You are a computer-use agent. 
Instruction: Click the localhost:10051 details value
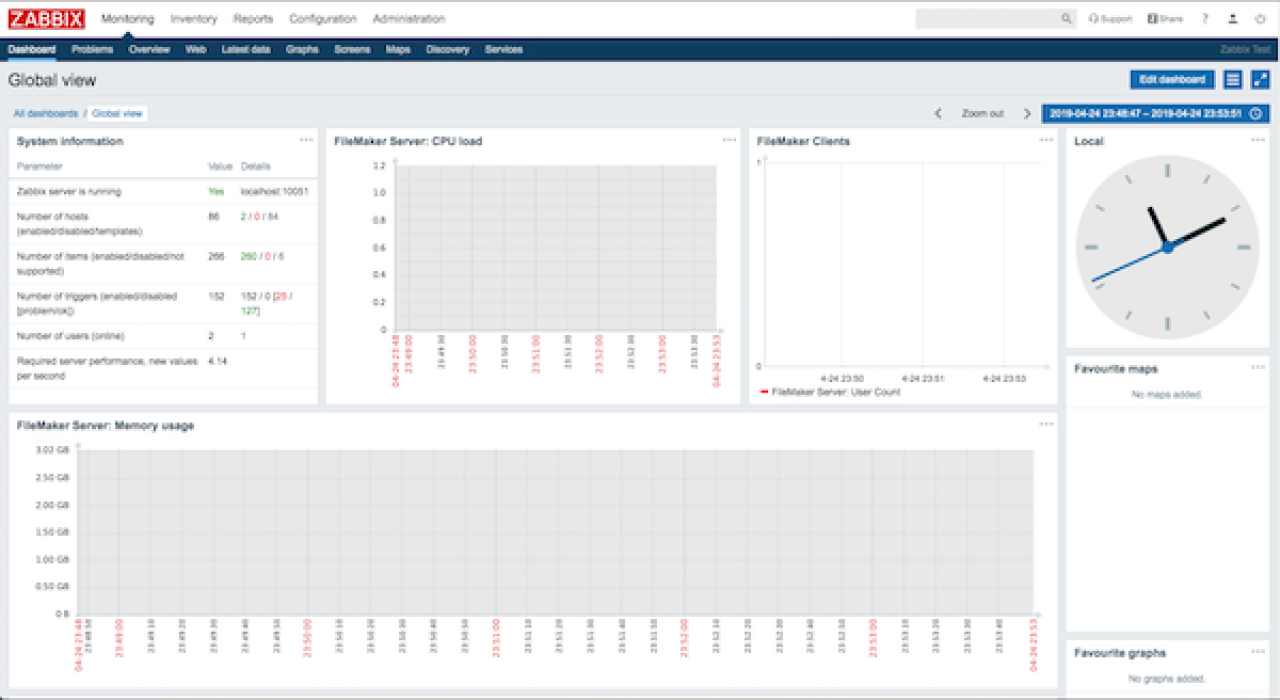tap(275, 191)
